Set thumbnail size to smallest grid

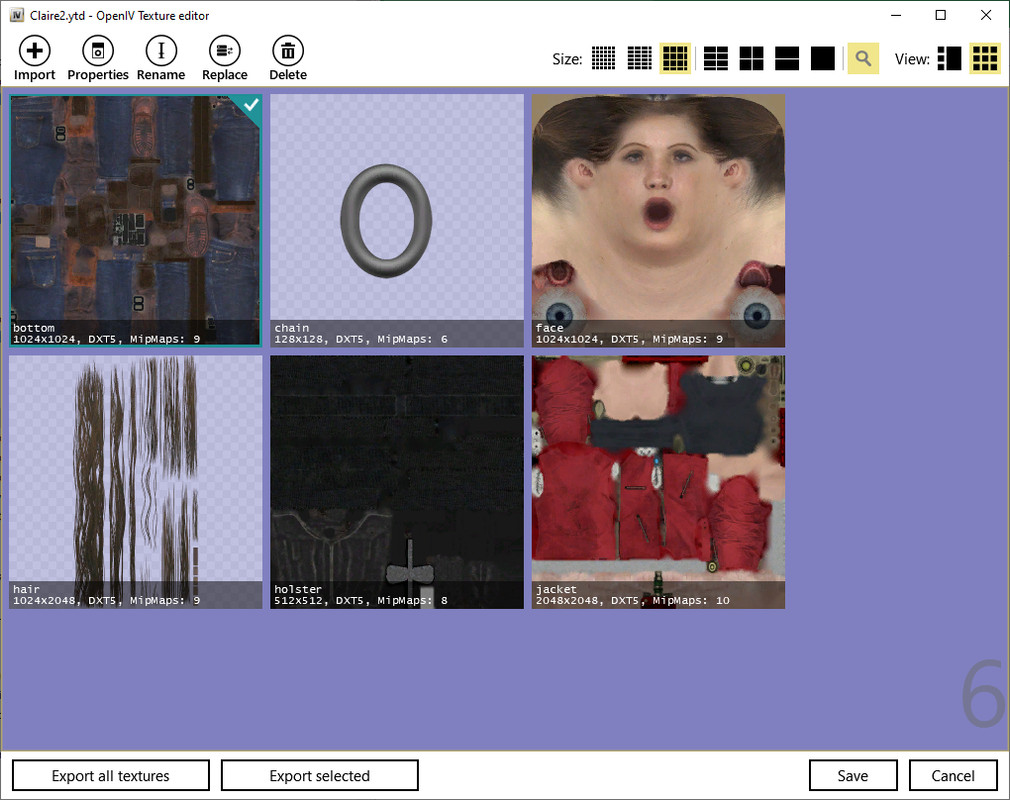[604, 59]
